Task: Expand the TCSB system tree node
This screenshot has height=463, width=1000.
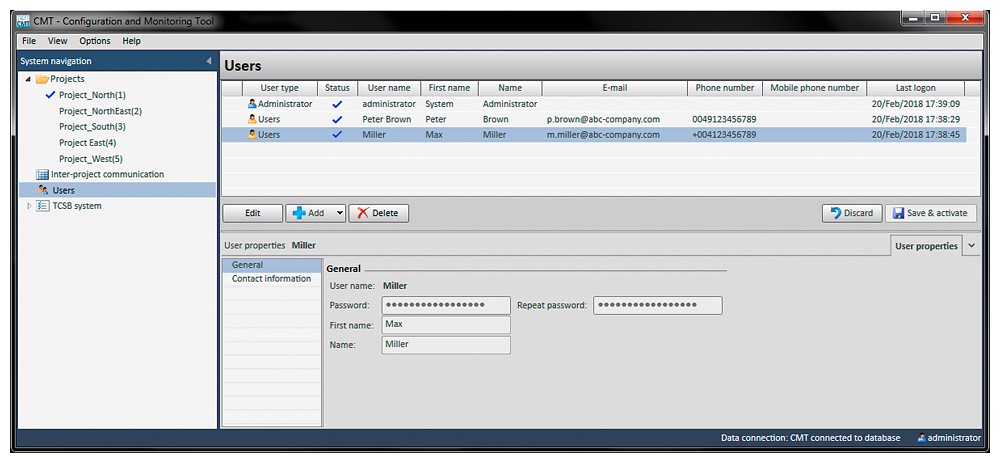Action: point(29,206)
